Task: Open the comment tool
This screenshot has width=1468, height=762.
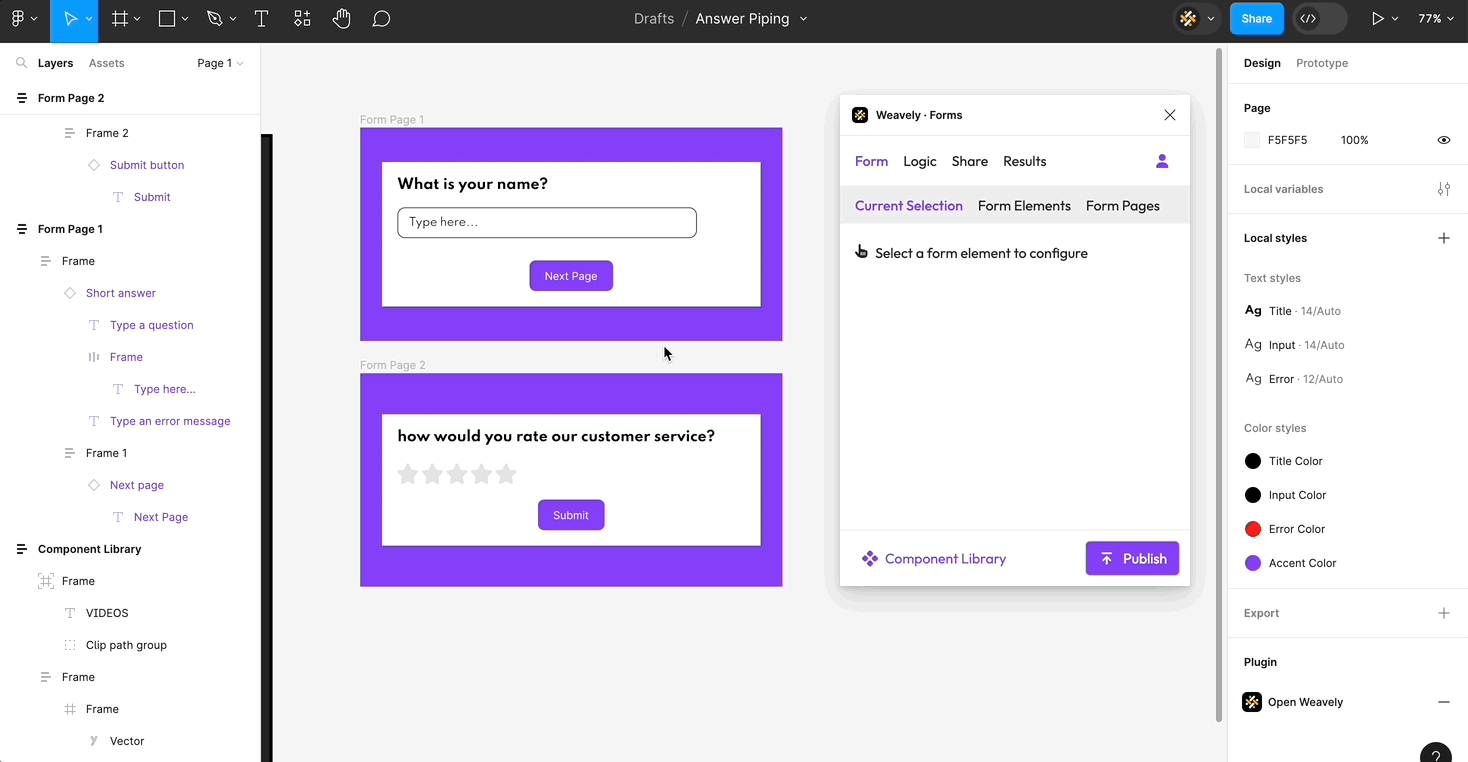Action: (x=381, y=18)
